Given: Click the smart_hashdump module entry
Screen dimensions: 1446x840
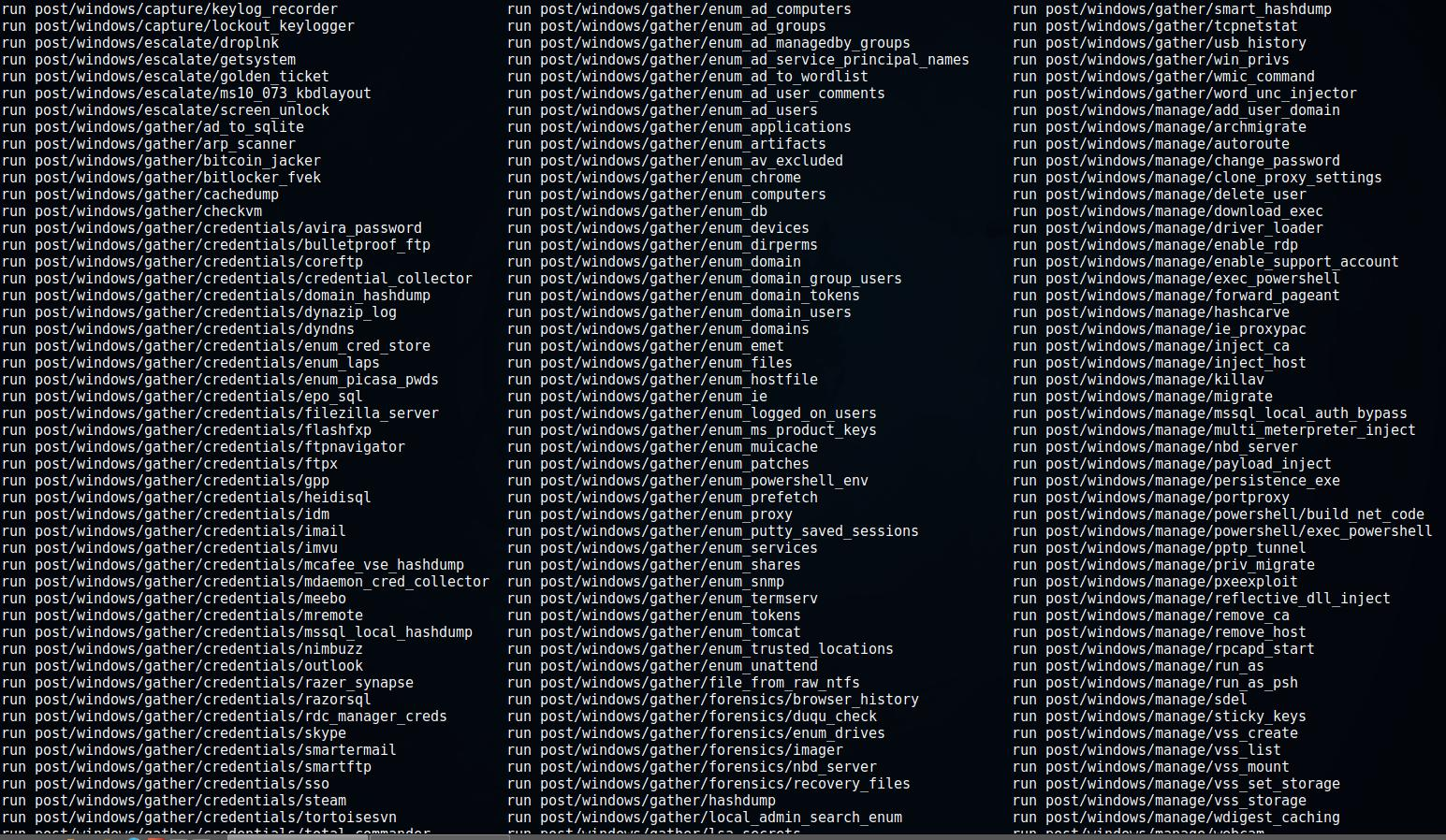Looking at the screenshot, I should [1172, 9].
